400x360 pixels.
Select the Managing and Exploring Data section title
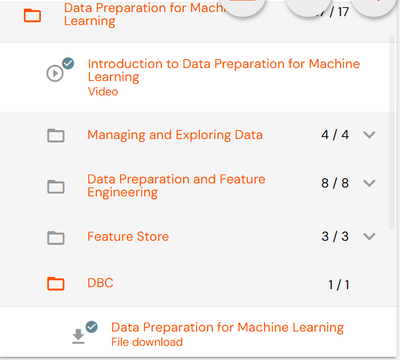pos(175,135)
